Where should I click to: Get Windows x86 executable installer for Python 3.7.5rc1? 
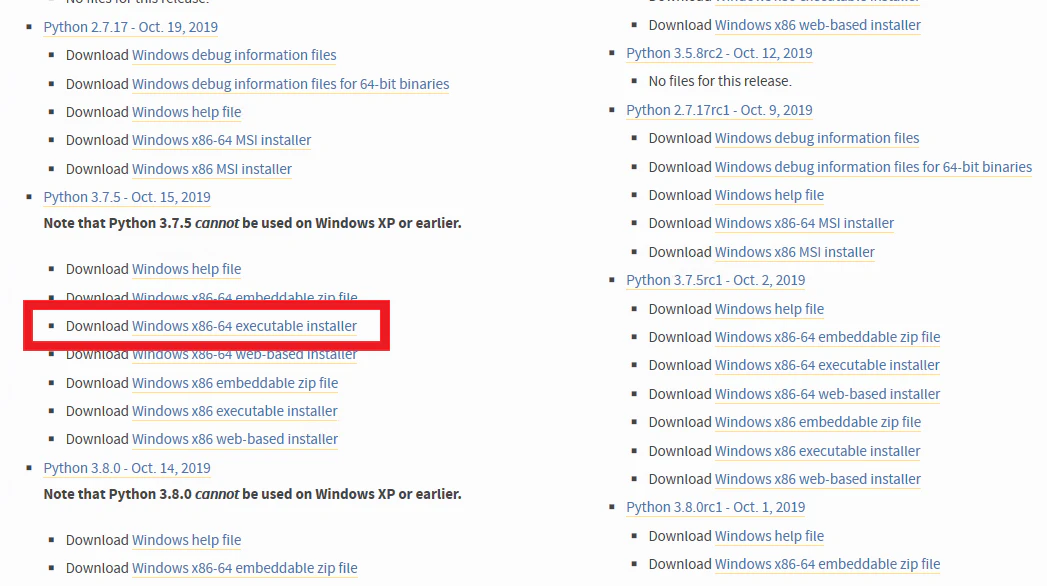pyautogui.click(x=817, y=451)
